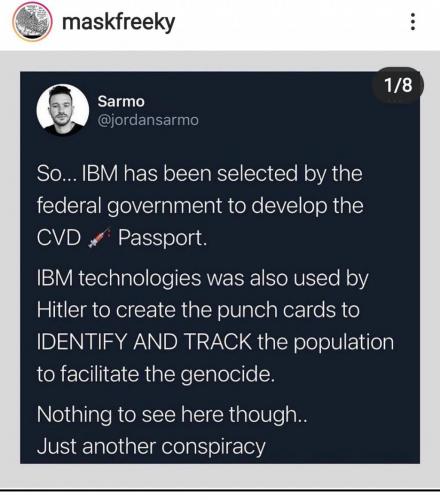Viewport: 440px width, 500px height.
Task: Open the maskfreeky profile picture
Action: [32, 22]
